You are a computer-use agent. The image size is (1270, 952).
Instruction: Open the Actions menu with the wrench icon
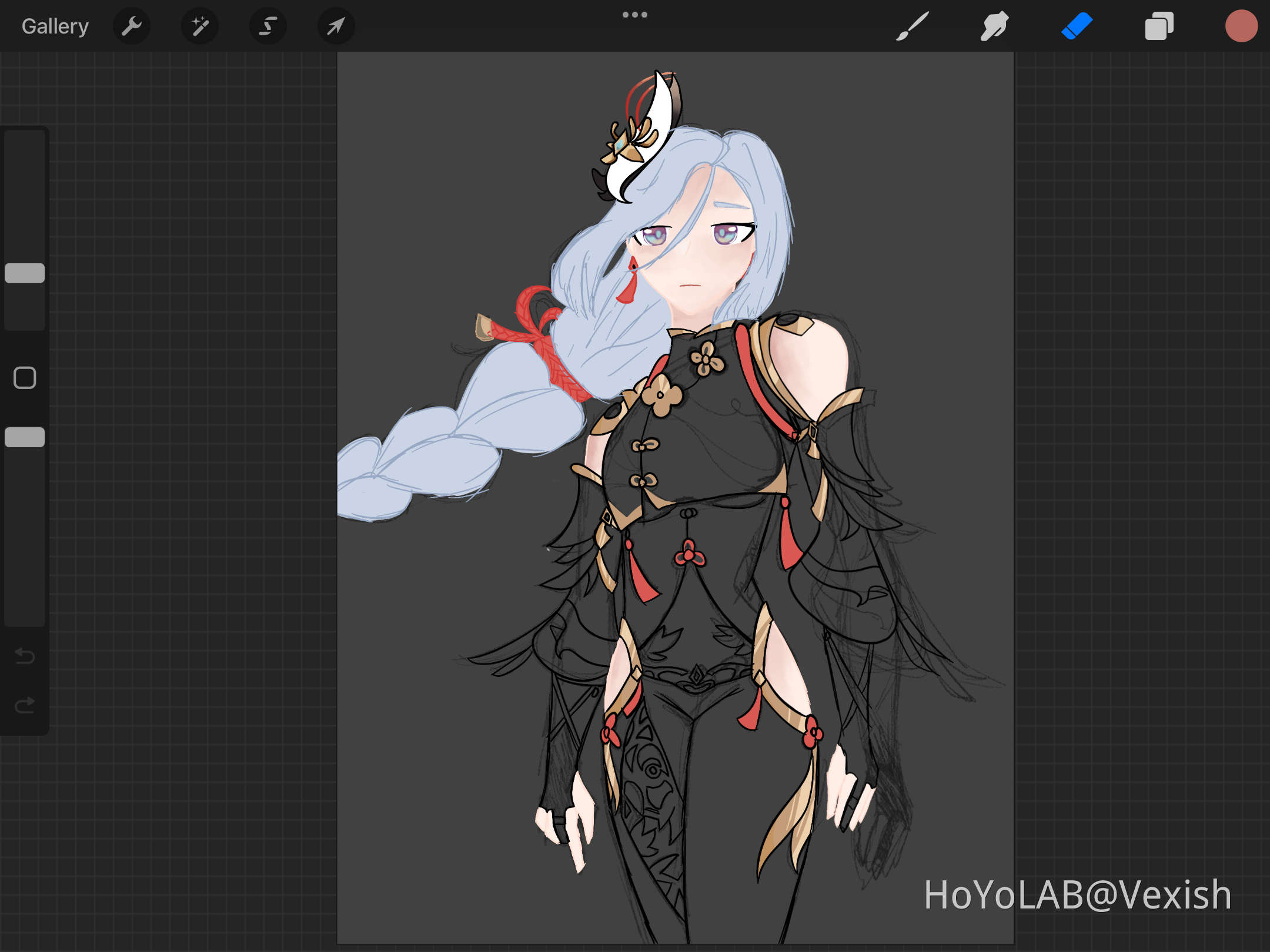pos(132,26)
